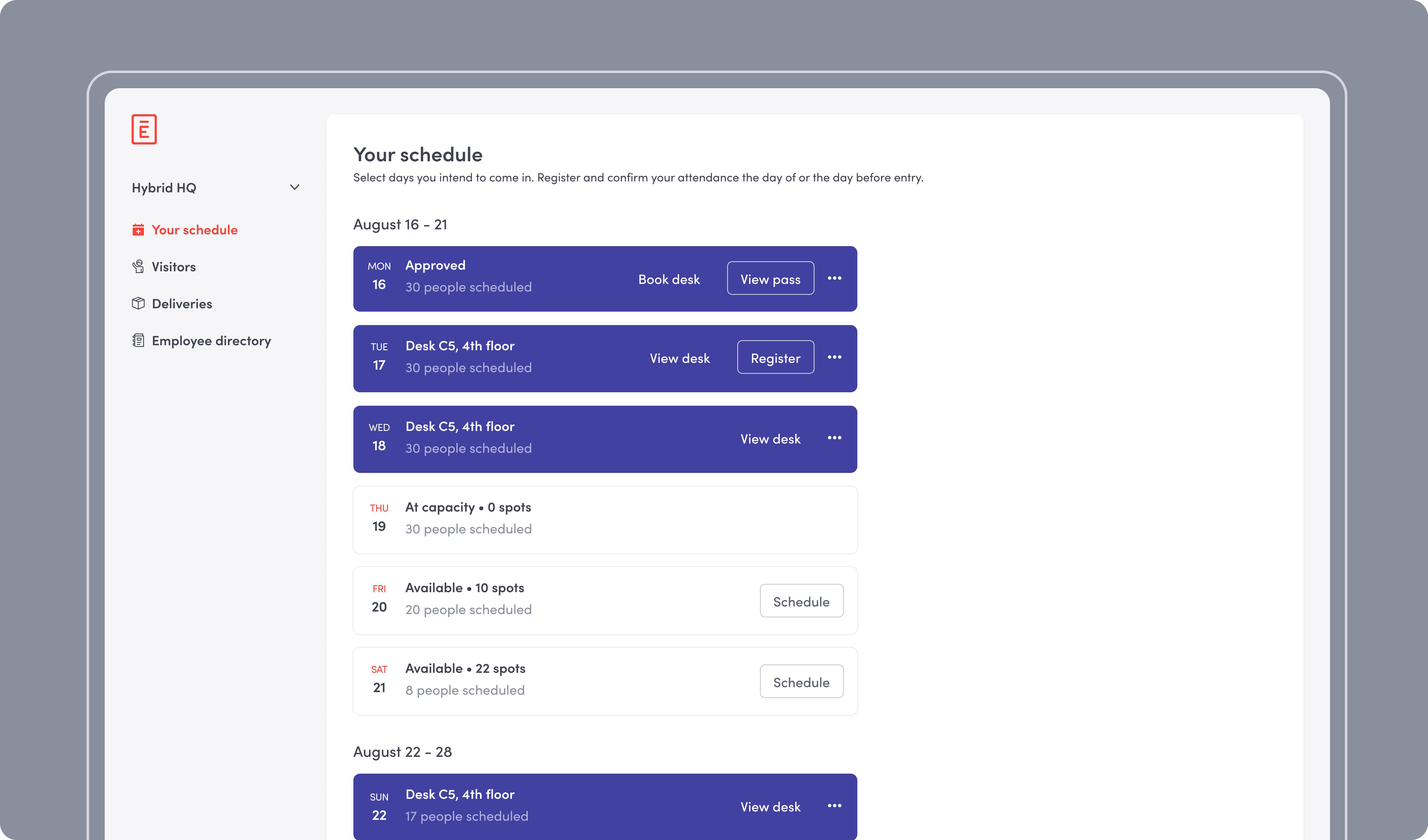Schedule Saturday August 21
Image resolution: width=1428 pixels, height=840 pixels.
click(x=801, y=681)
